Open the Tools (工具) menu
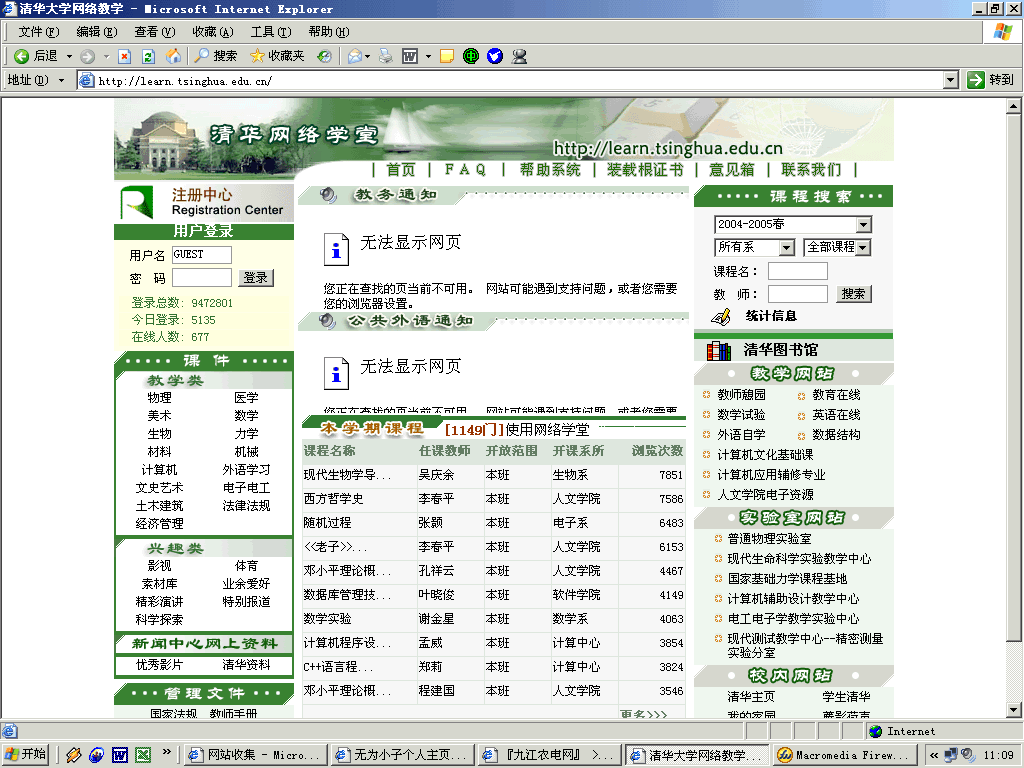The width and height of the screenshot is (1024, 768). tap(271, 31)
